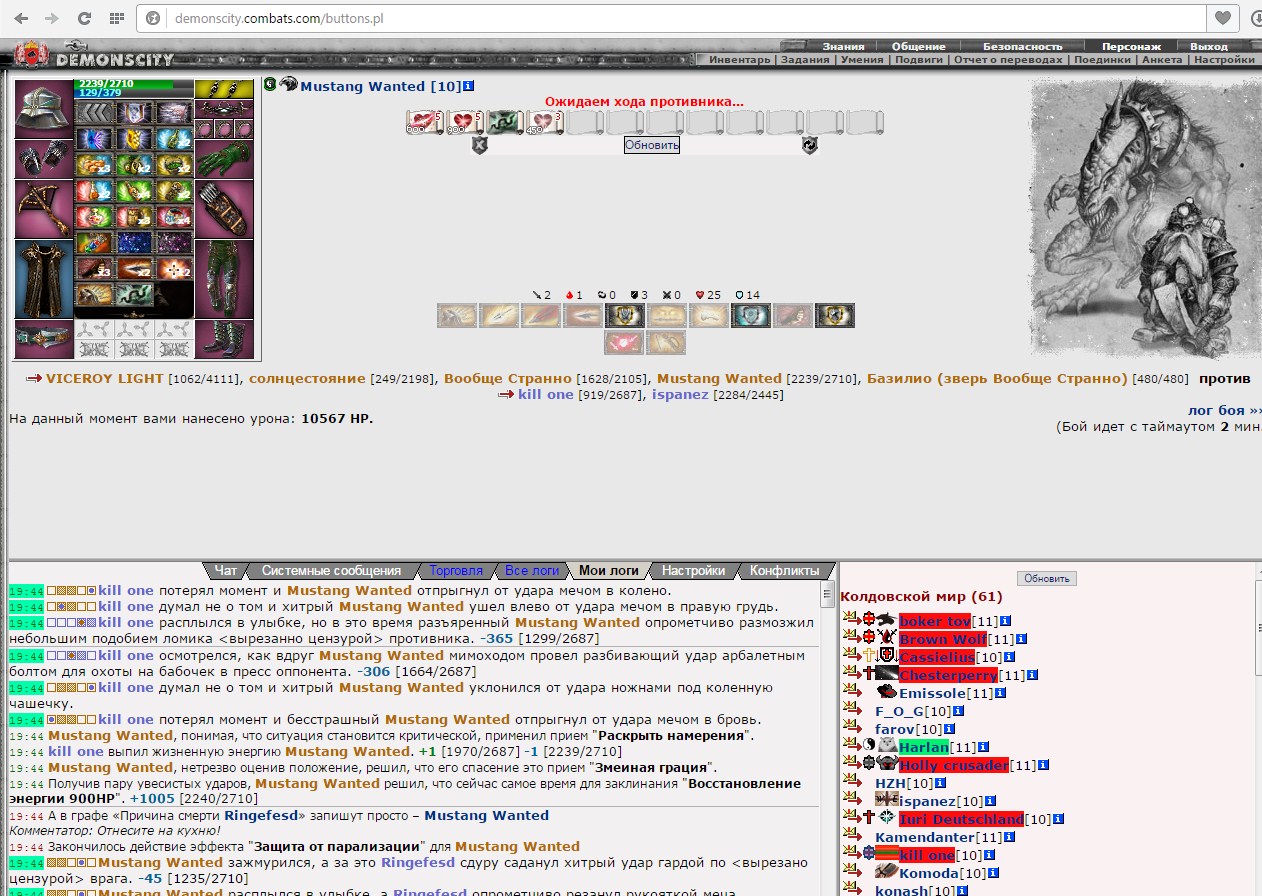This screenshot has height=896, width=1262.
Task: Click player name Komoda in list
Action: click(x=928, y=873)
